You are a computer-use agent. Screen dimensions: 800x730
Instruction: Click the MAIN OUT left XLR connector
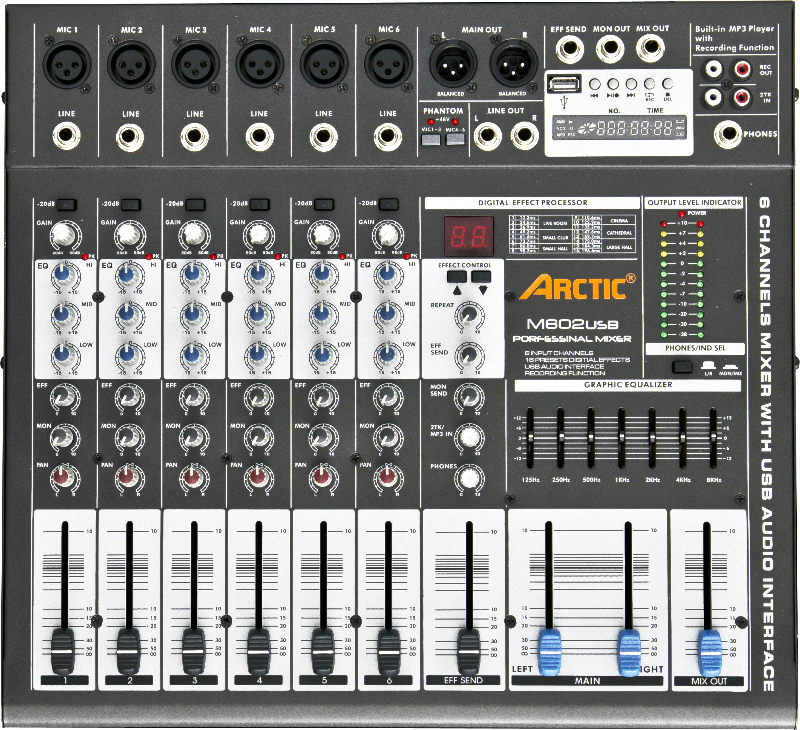click(x=453, y=64)
